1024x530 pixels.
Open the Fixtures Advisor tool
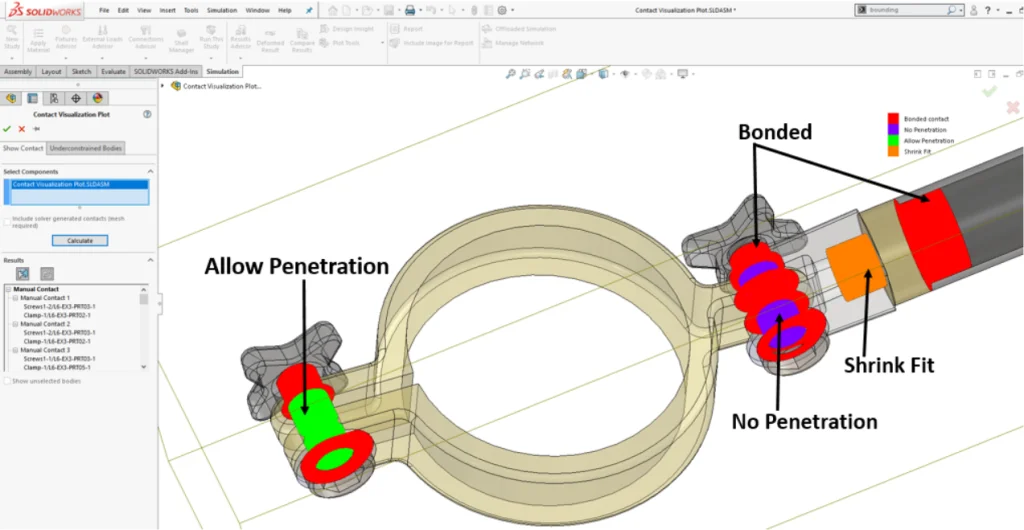point(66,38)
